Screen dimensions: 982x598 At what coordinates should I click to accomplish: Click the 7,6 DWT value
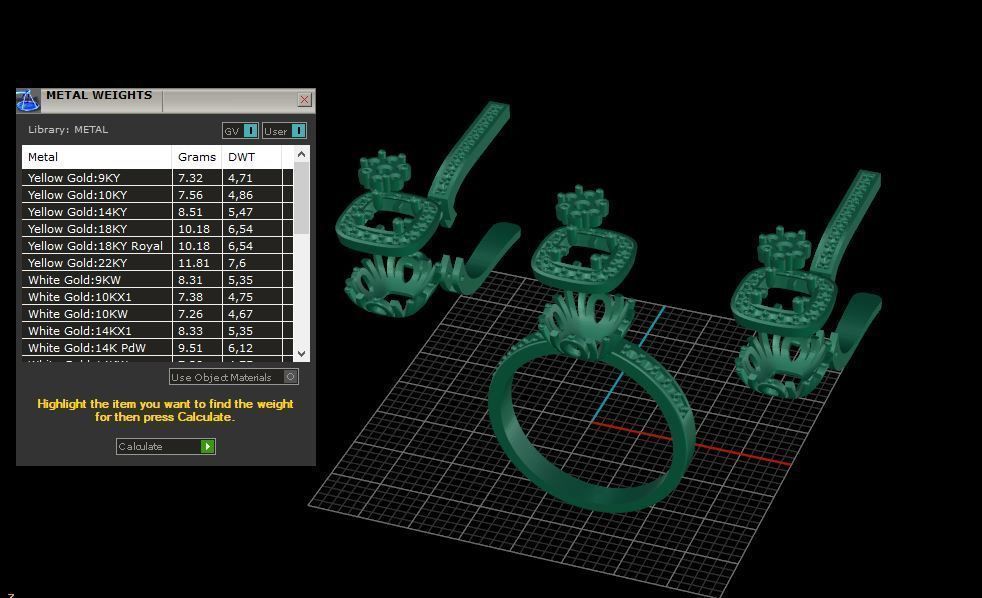(237, 264)
